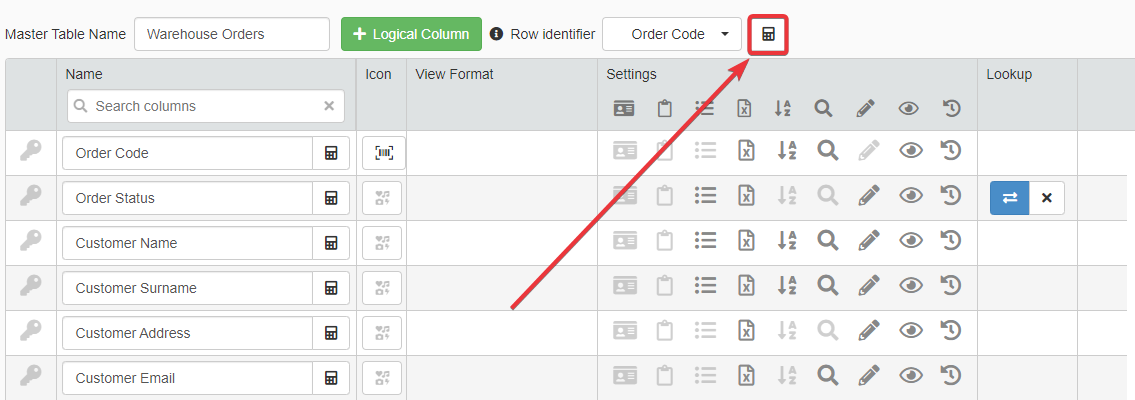Click the calculator icon next to Row identifier
This screenshot has width=1135, height=400.
click(x=768, y=34)
